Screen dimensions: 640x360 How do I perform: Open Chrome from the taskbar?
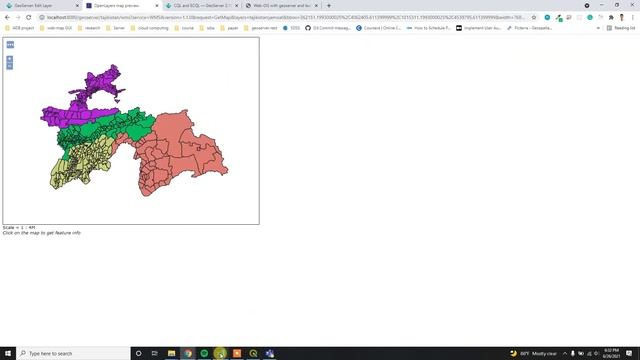[x=188, y=353]
